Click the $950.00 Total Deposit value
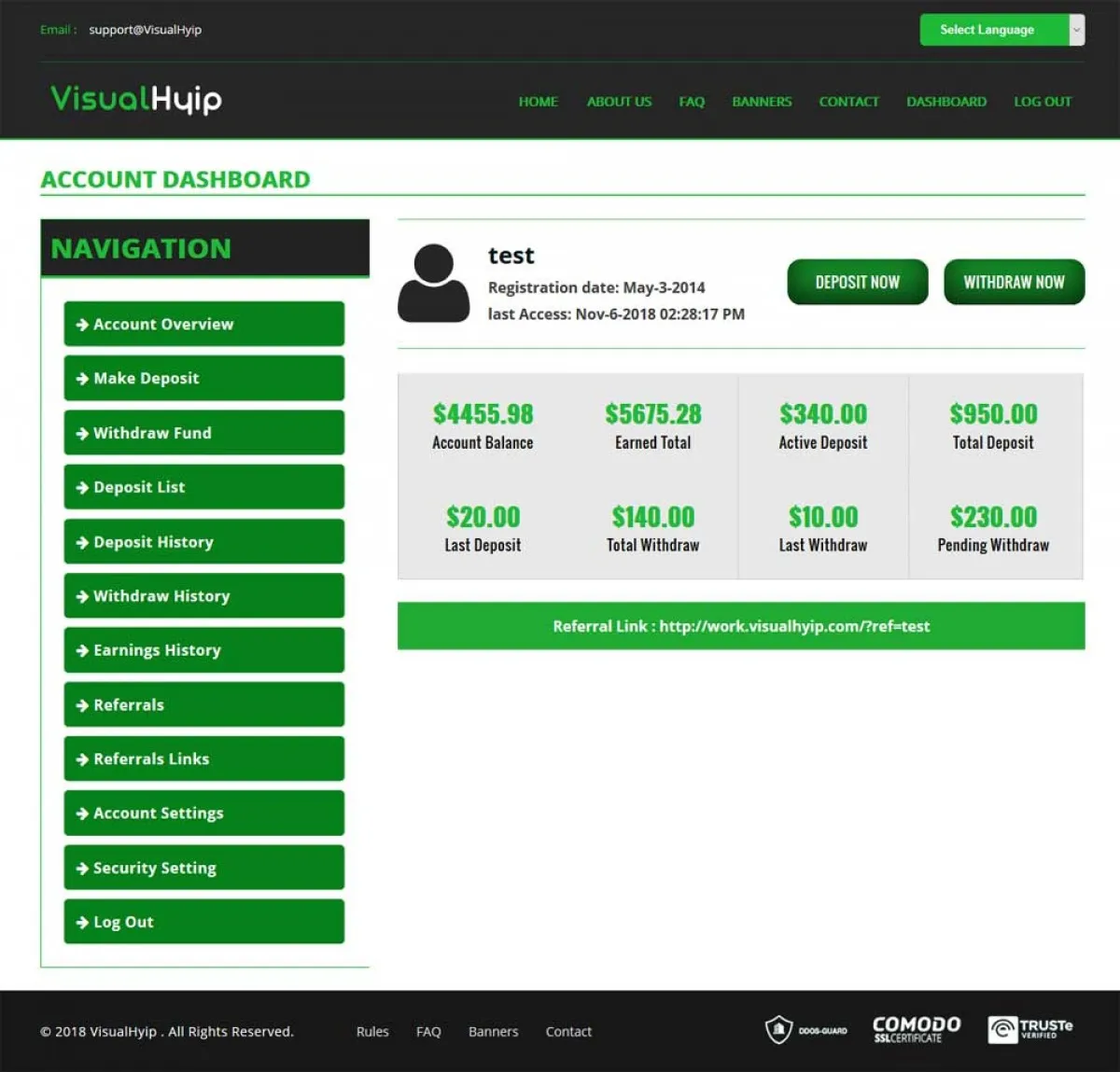Screen dimensions: 1120x1072 click(993, 413)
